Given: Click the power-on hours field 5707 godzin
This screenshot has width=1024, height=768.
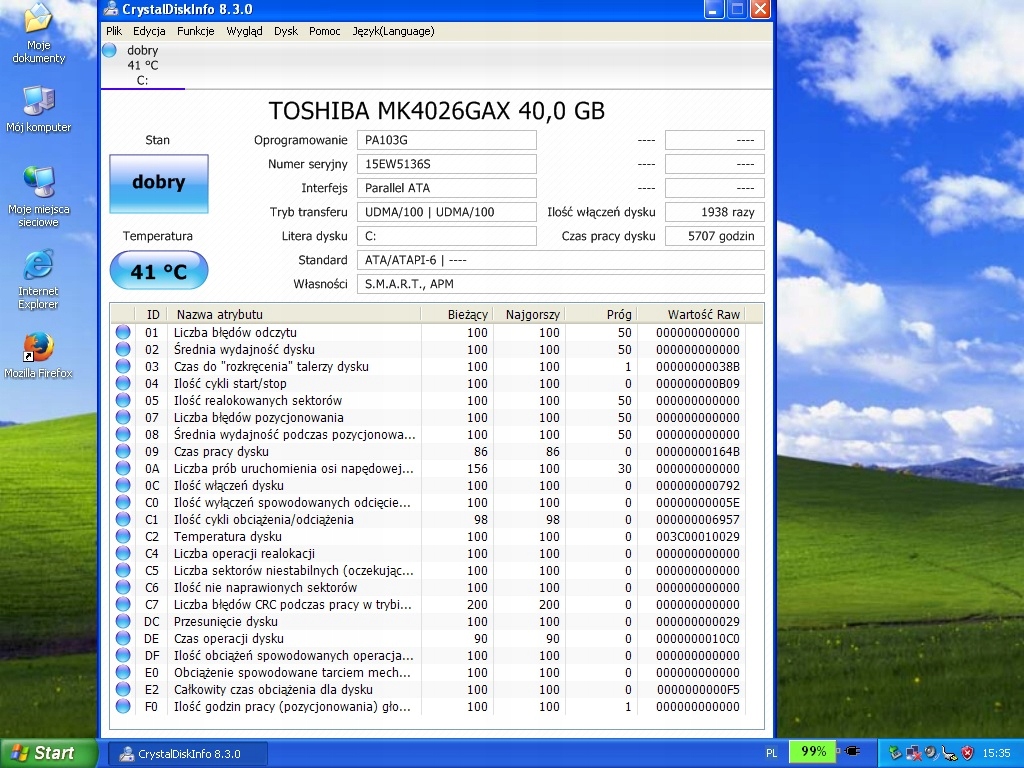Looking at the screenshot, I should click(x=714, y=236).
